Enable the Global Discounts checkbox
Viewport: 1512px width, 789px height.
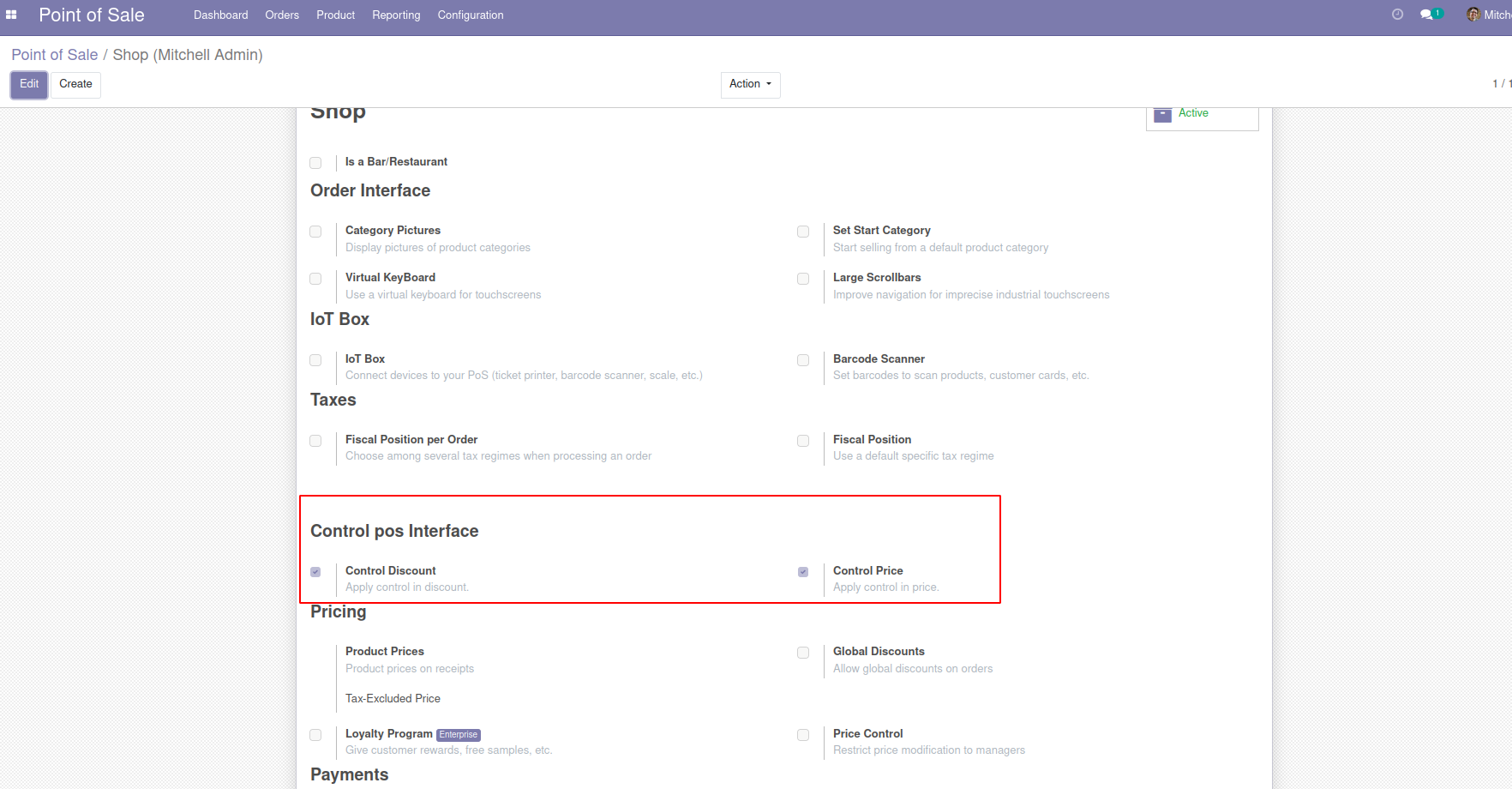pyautogui.click(x=803, y=653)
